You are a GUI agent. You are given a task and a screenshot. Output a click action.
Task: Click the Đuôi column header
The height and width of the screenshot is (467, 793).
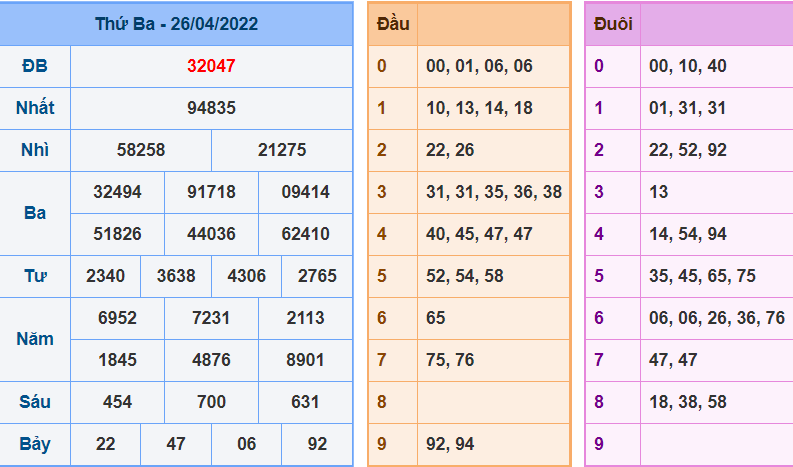coord(613,24)
